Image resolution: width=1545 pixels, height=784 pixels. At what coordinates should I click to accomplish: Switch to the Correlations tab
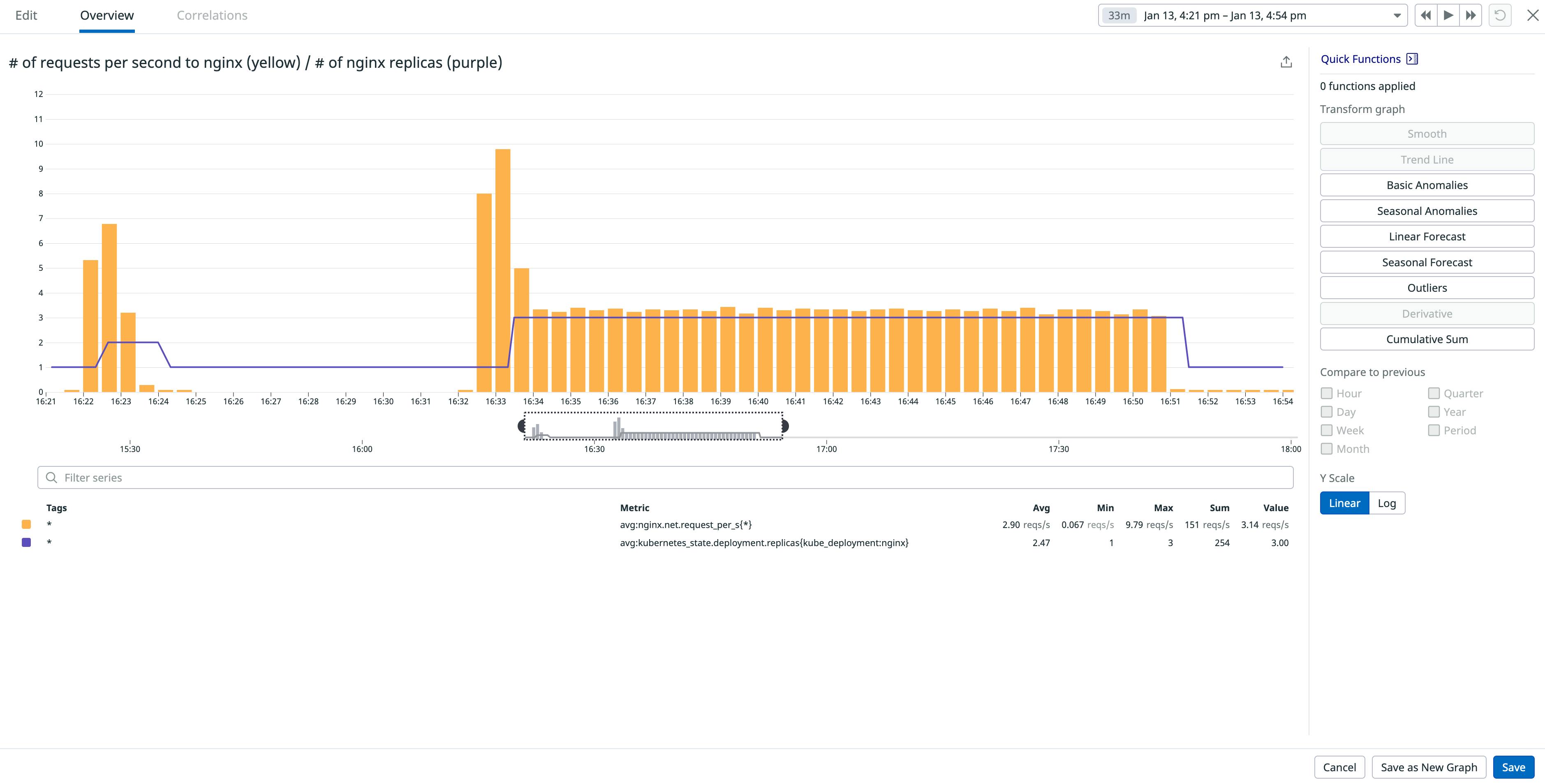coord(211,15)
